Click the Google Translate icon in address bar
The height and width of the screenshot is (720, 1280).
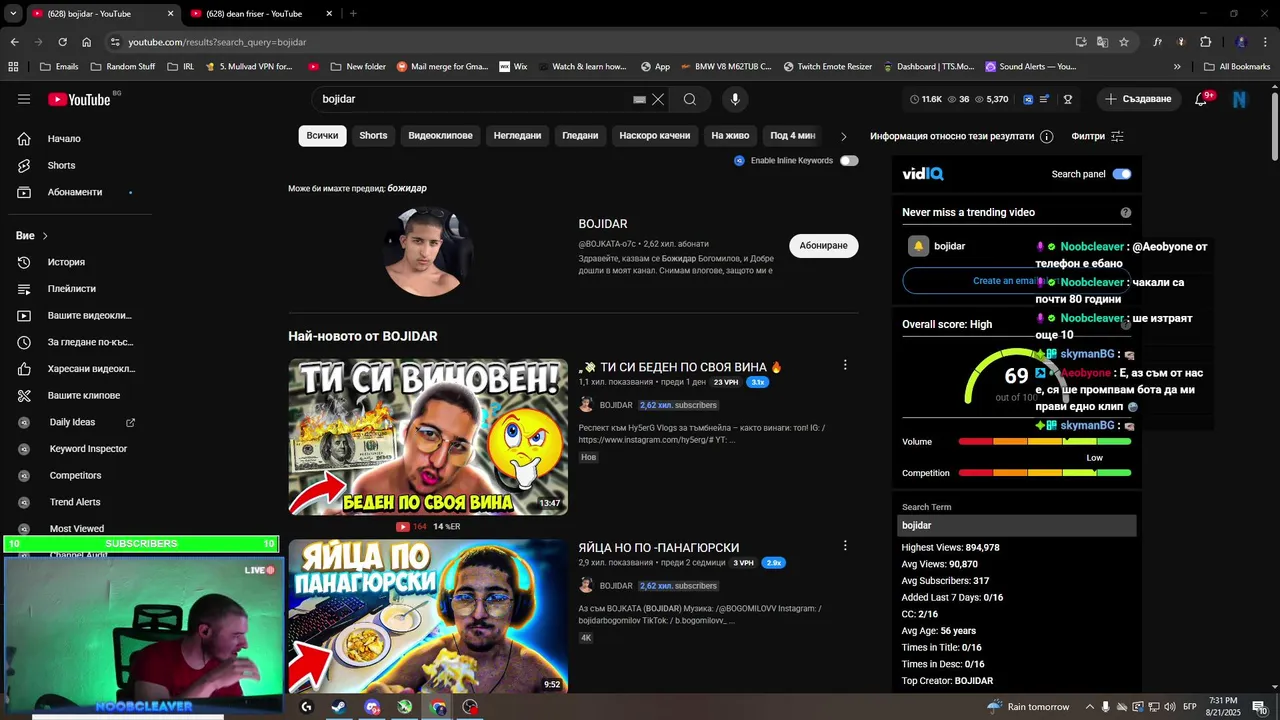(1102, 42)
